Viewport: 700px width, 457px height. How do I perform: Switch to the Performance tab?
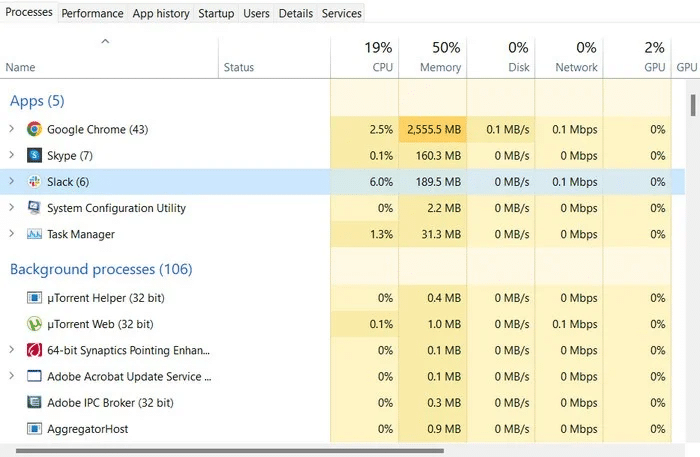[x=92, y=13]
